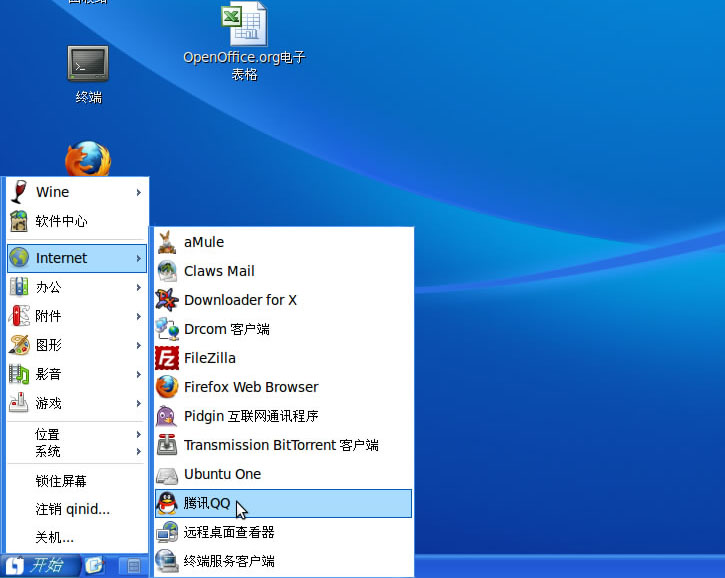The width and height of the screenshot is (725, 578).
Task: Click the aMule text label
Action: (x=204, y=242)
